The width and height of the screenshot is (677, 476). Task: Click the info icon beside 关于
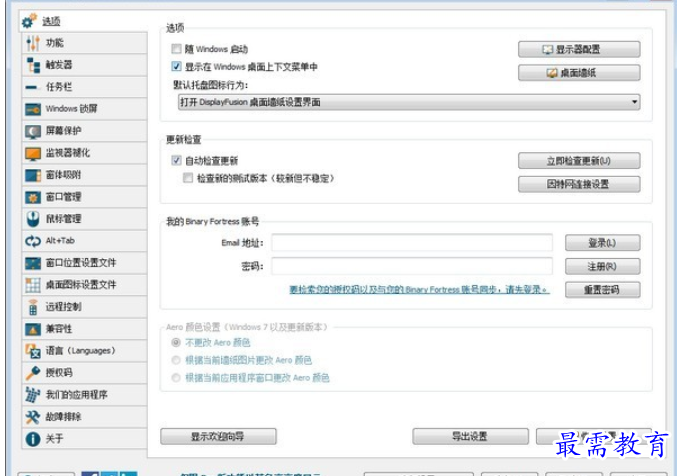pos(33,439)
